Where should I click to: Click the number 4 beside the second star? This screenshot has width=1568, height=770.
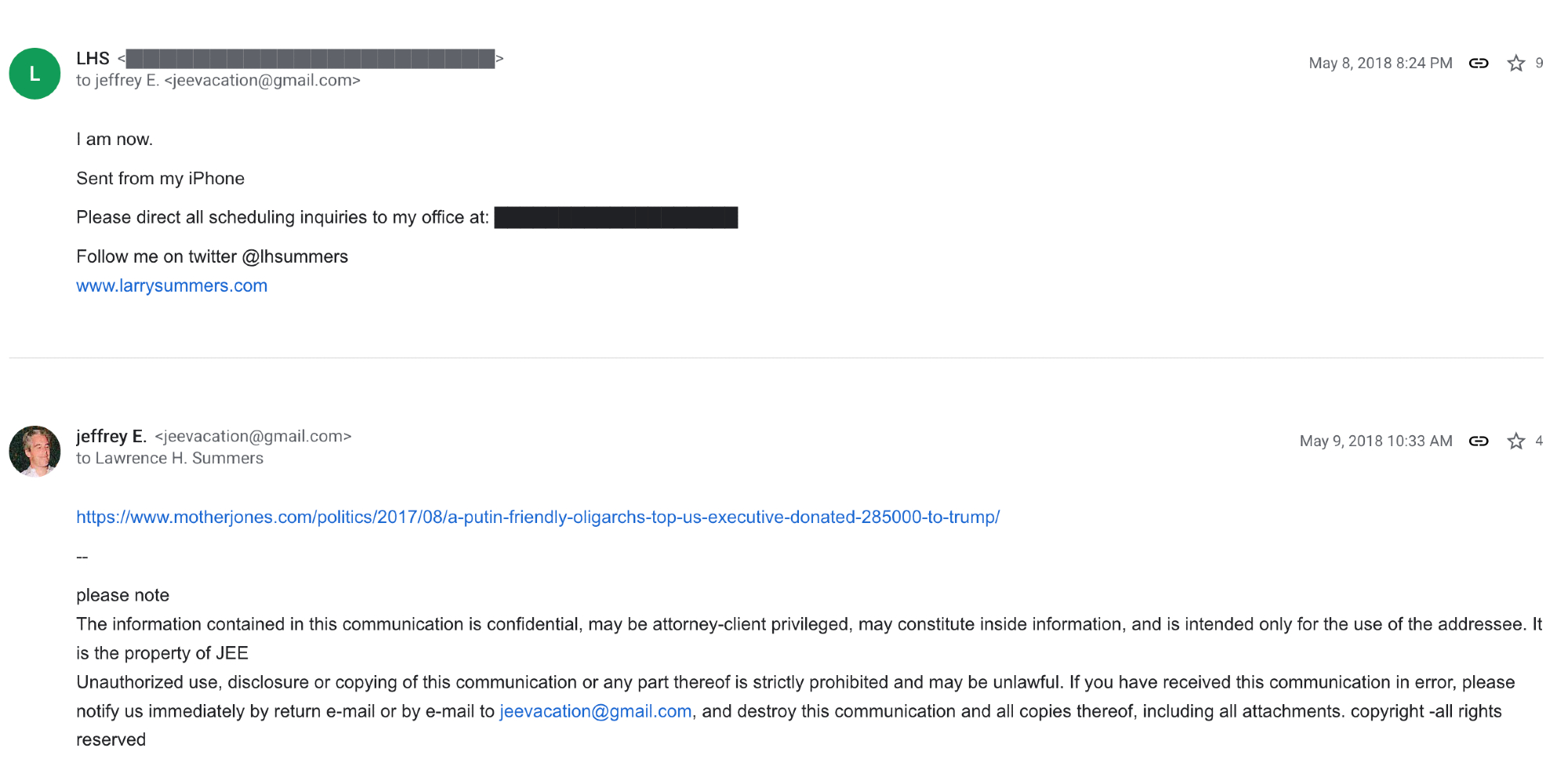pyautogui.click(x=1539, y=441)
